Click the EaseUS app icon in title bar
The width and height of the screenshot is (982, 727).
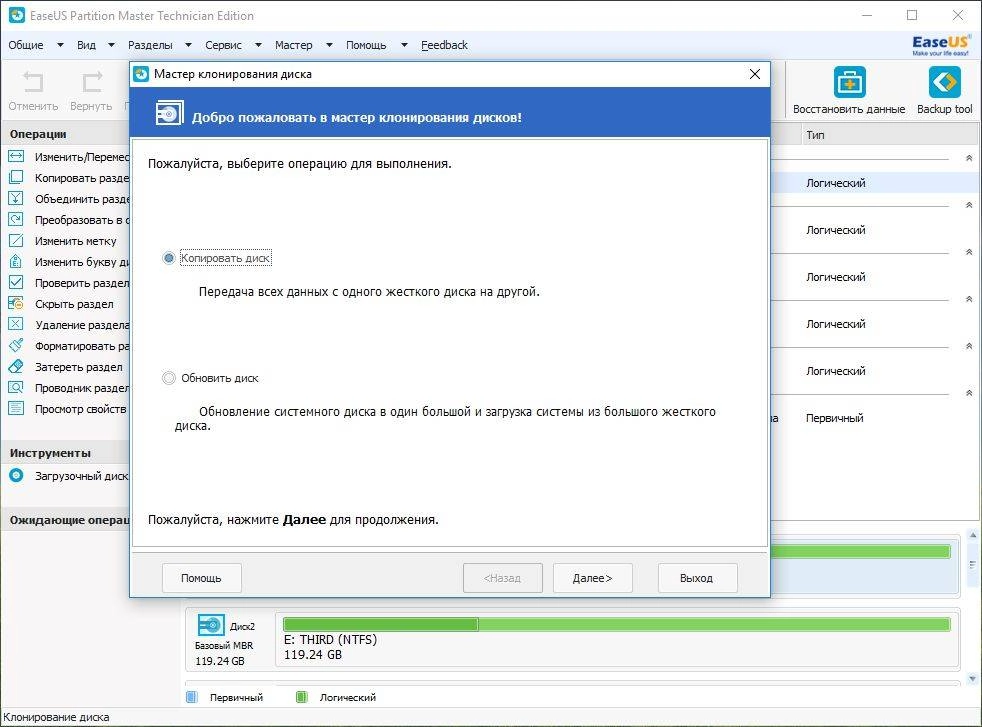point(17,16)
